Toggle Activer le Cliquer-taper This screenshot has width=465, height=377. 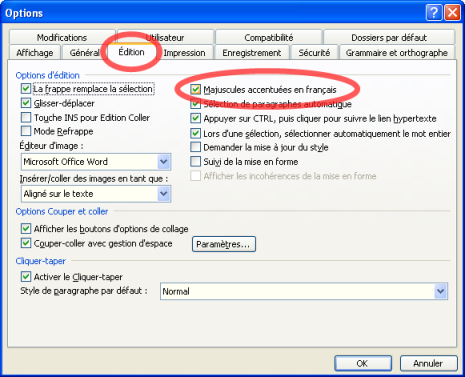tap(26, 276)
